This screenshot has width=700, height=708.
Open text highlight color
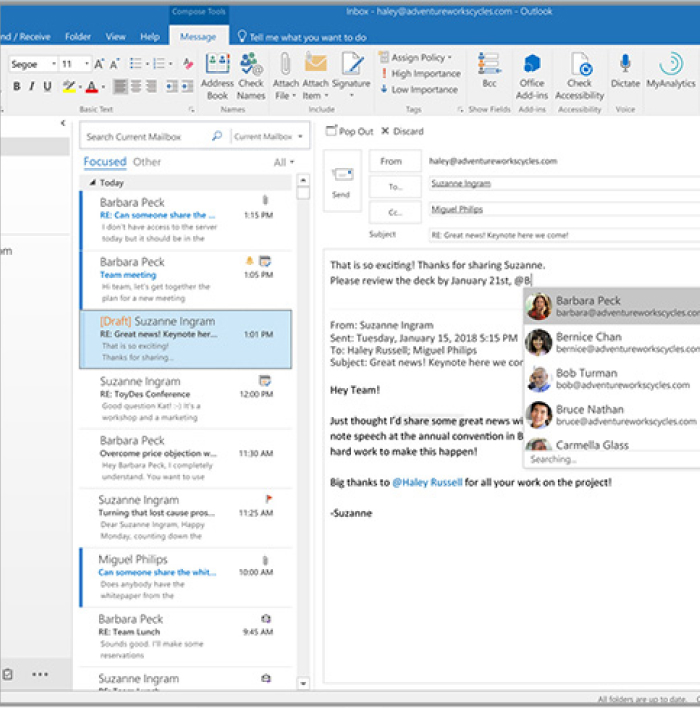point(68,86)
